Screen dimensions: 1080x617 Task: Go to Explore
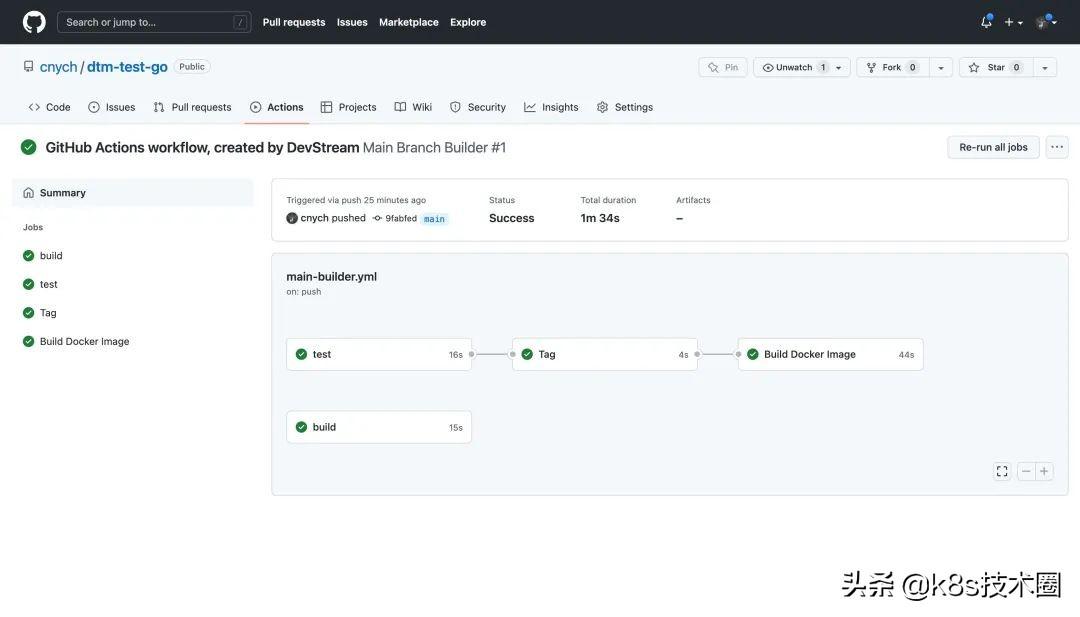468,22
